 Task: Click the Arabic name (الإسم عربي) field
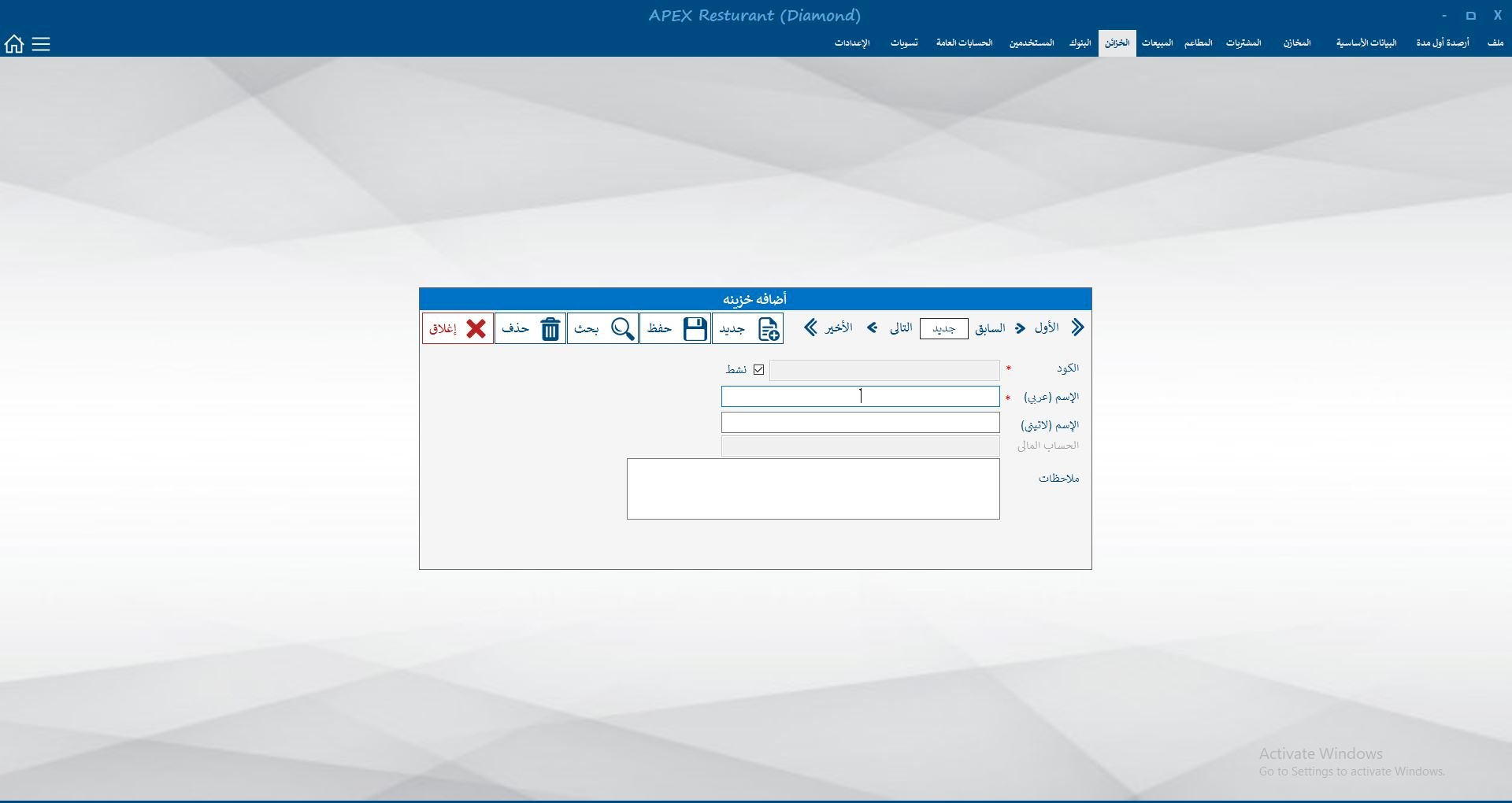coord(860,397)
